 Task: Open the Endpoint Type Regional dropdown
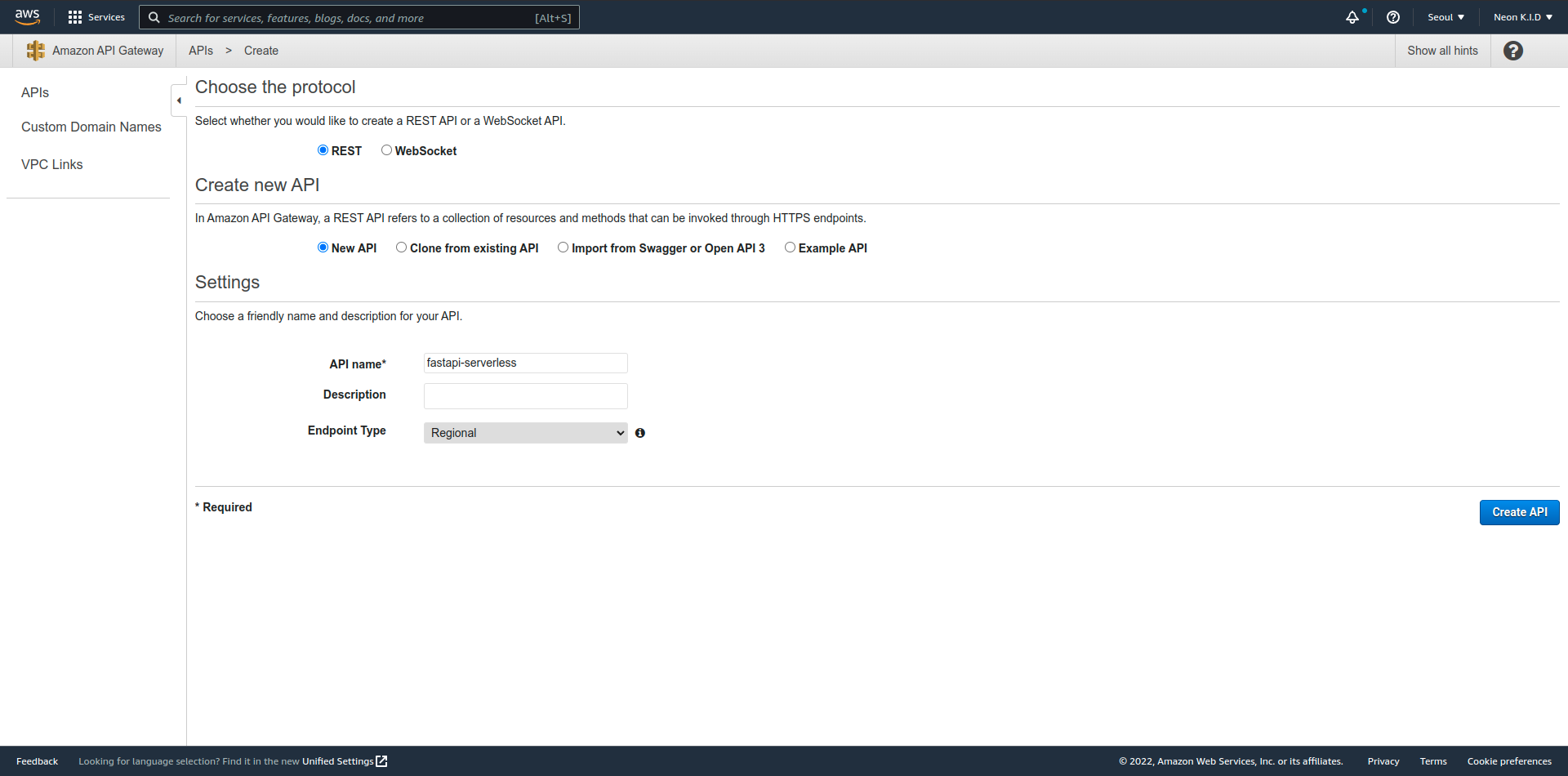pos(525,433)
